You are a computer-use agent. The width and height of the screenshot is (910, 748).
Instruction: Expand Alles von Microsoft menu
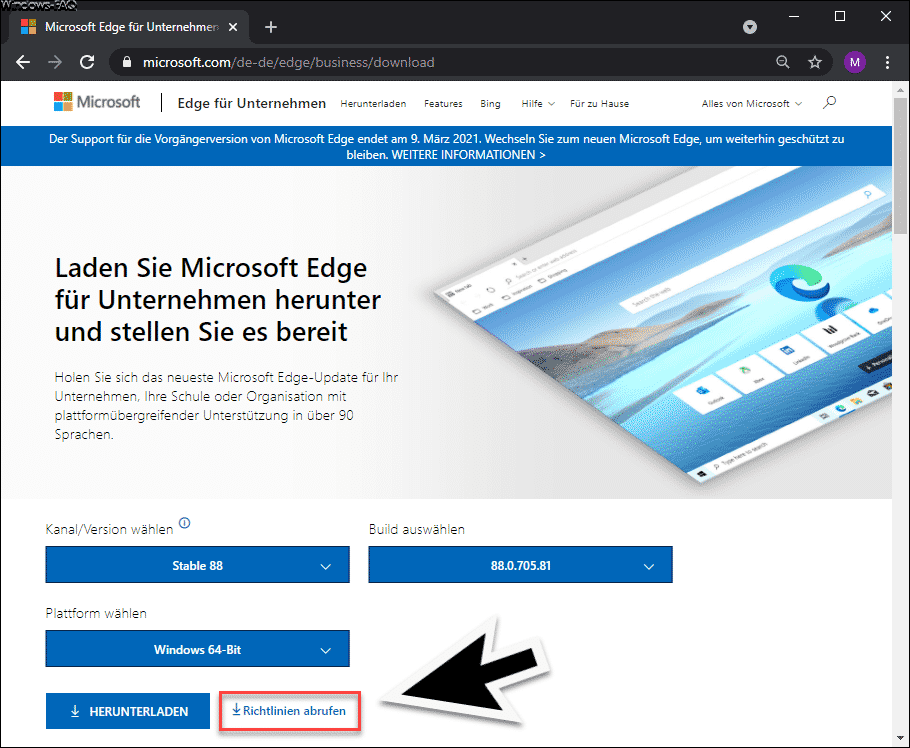pyautogui.click(x=752, y=104)
